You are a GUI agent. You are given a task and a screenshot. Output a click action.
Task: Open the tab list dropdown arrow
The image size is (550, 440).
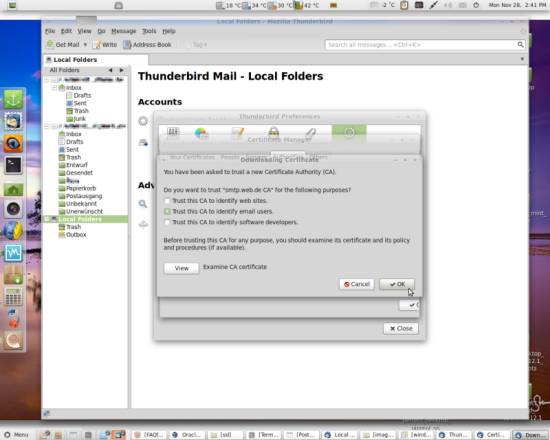[522, 59]
